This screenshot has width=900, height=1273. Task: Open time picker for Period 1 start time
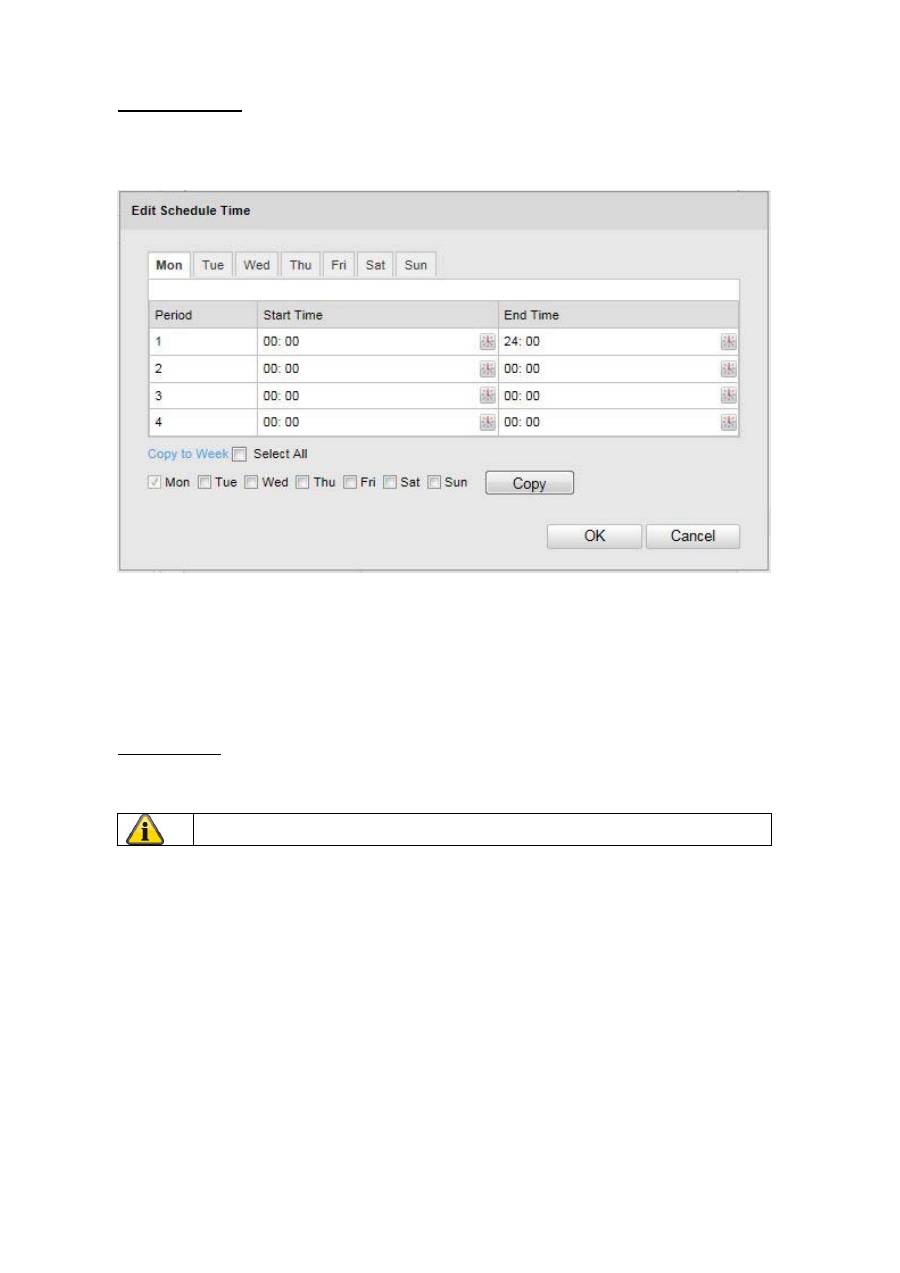coord(487,342)
